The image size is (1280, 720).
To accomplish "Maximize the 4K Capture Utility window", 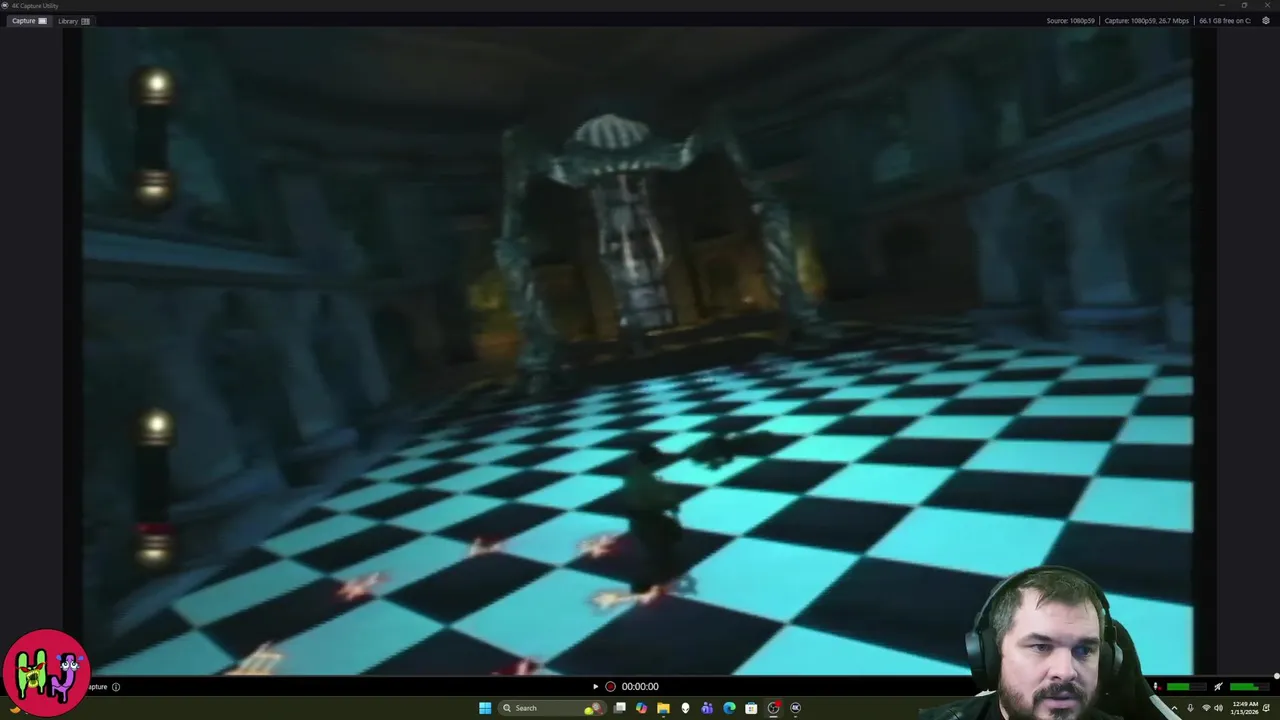I will (1244, 5).
